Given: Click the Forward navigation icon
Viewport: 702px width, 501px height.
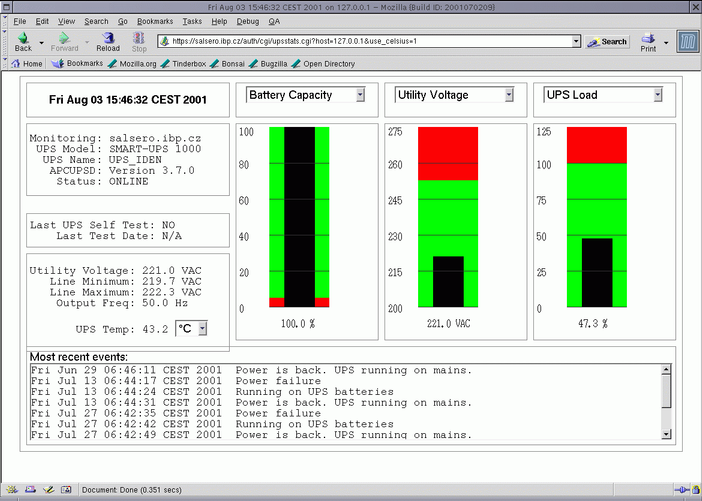Looking at the screenshot, I should coord(64,42).
